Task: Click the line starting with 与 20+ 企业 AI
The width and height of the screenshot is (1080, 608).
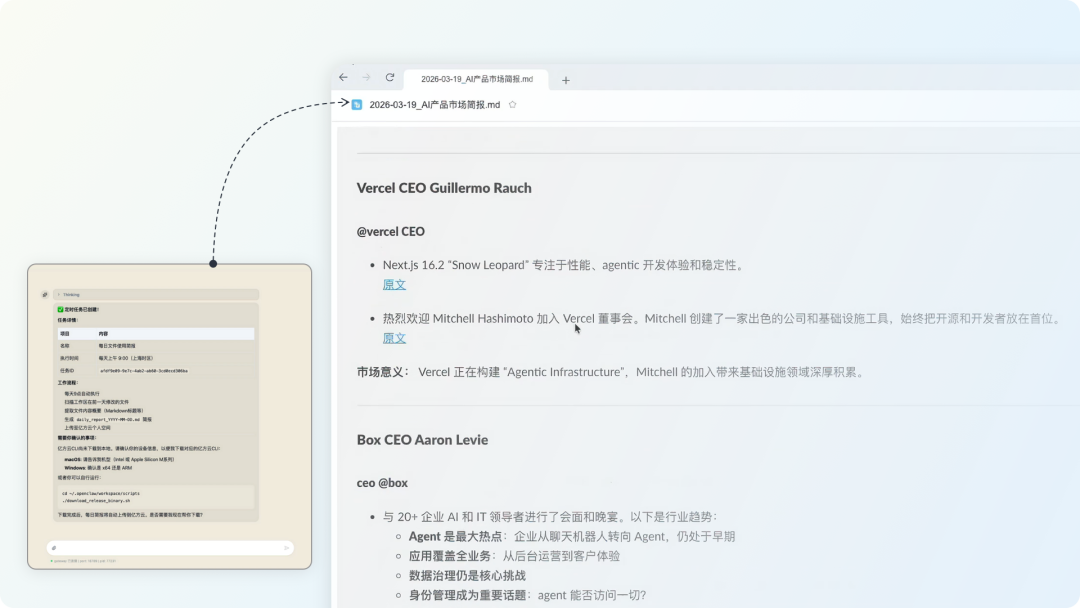Action: point(550,517)
